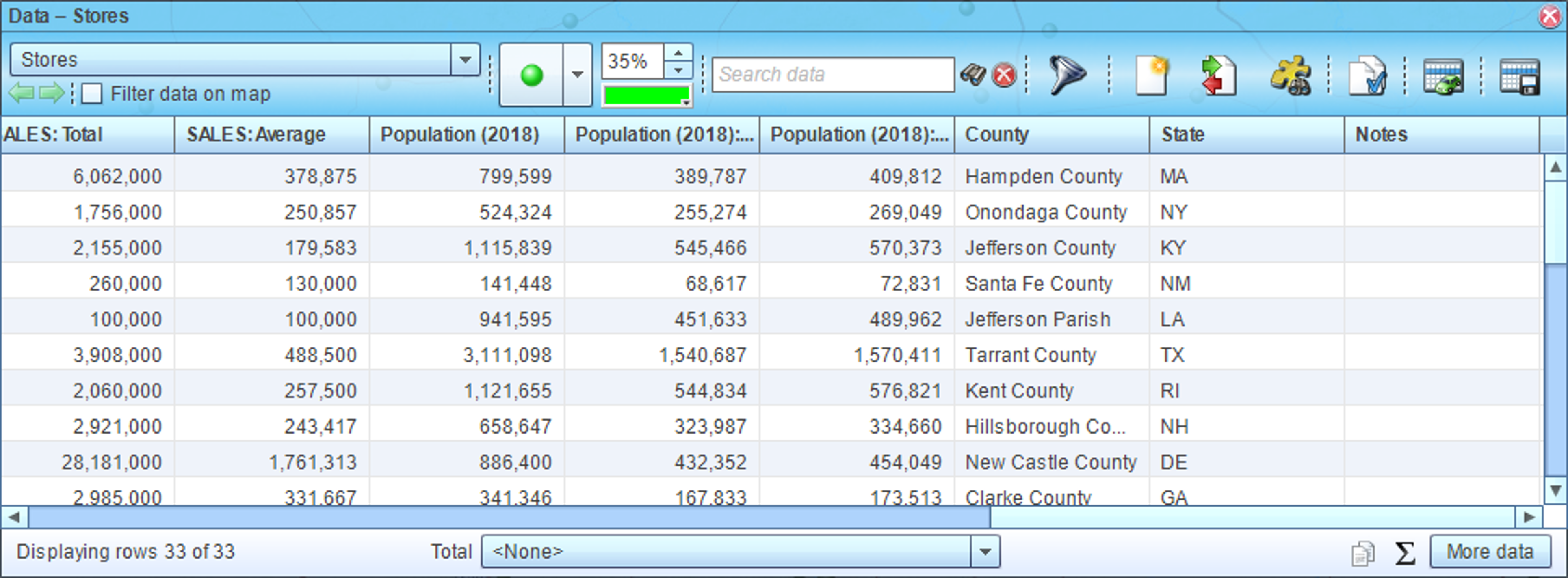Click the Notes column header

pyautogui.click(x=1441, y=134)
